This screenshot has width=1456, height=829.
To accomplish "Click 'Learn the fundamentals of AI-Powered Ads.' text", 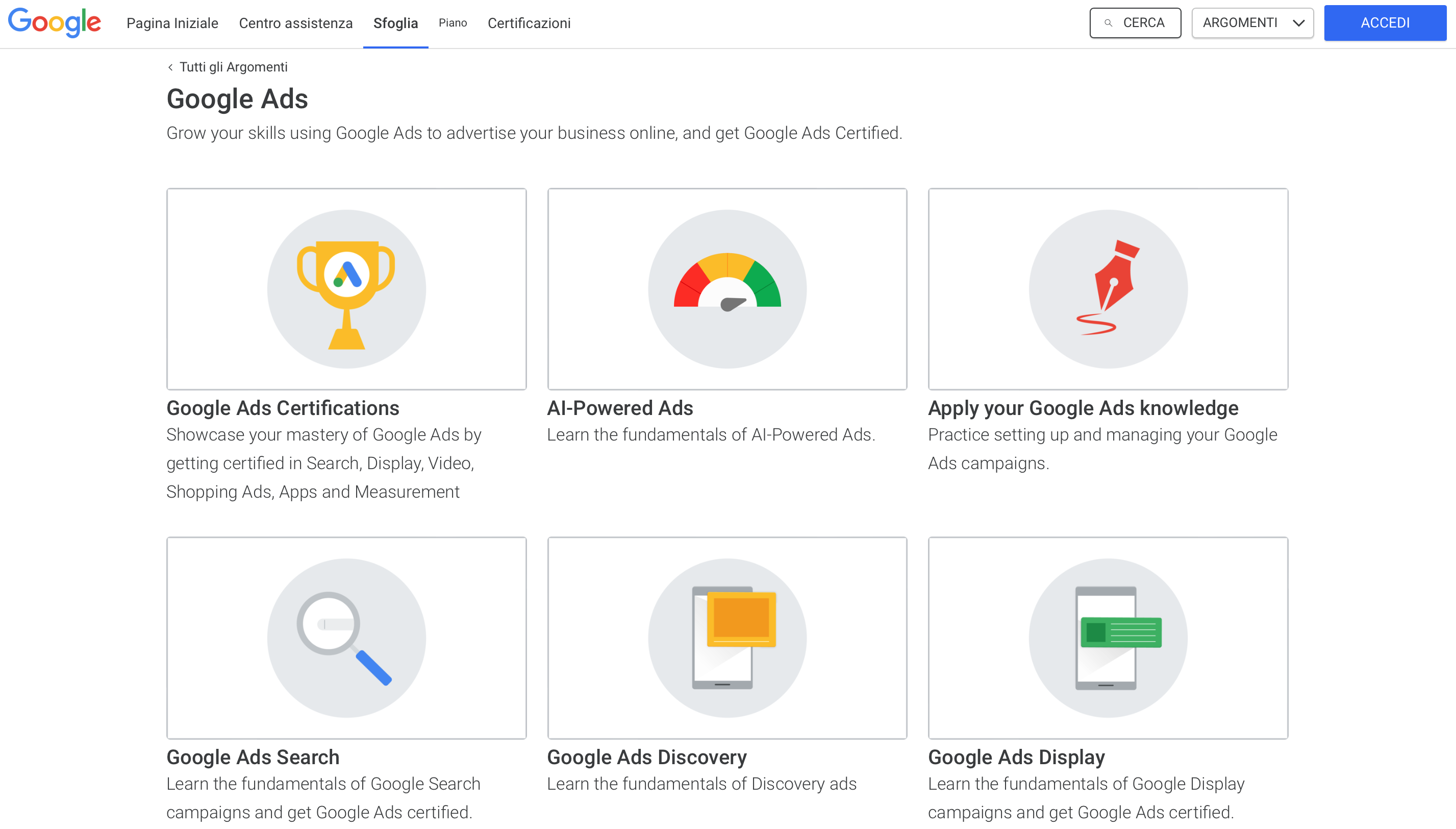I will pos(711,435).
